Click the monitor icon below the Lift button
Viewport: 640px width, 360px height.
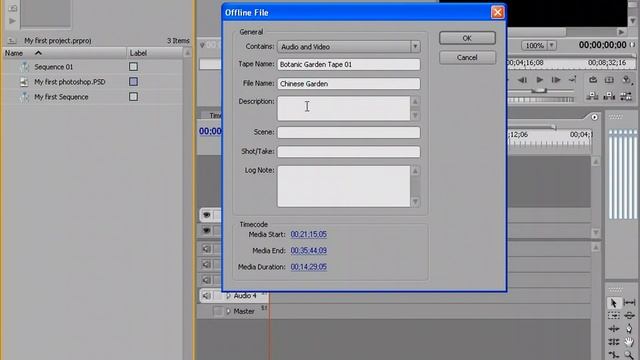pos(593,96)
